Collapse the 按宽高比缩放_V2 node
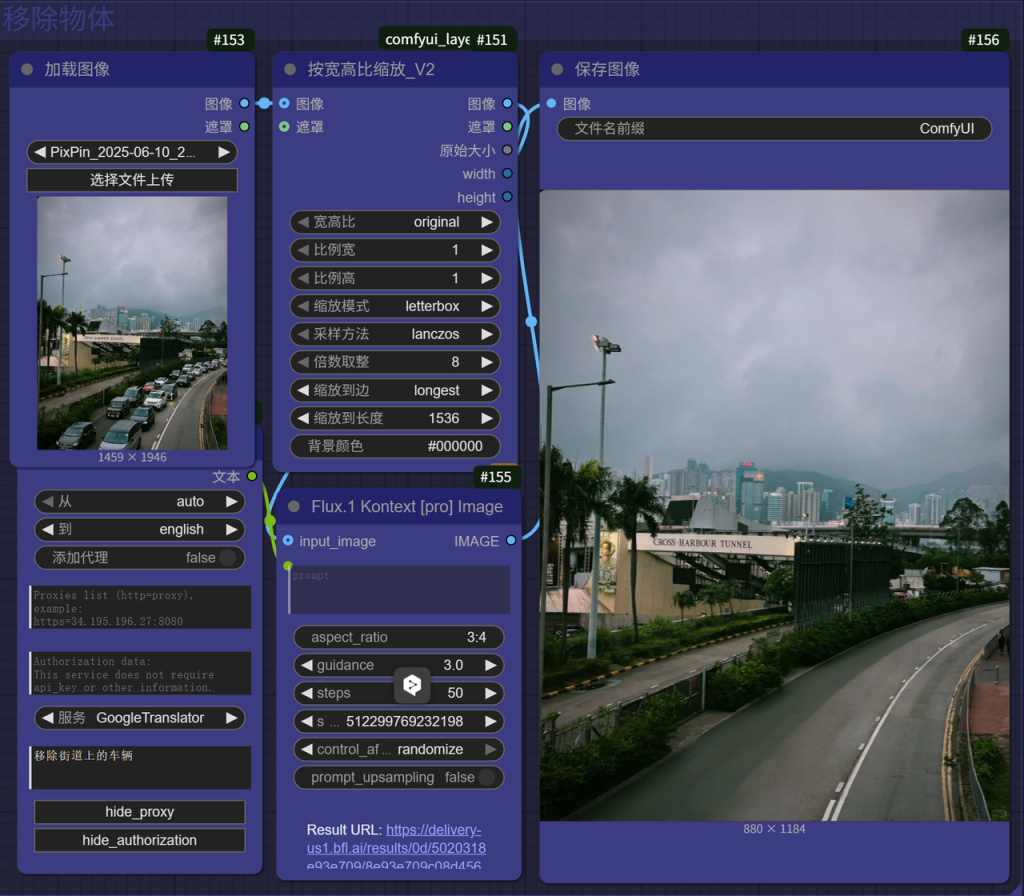Viewport: 1024px width, 896px height. [291, 70]
